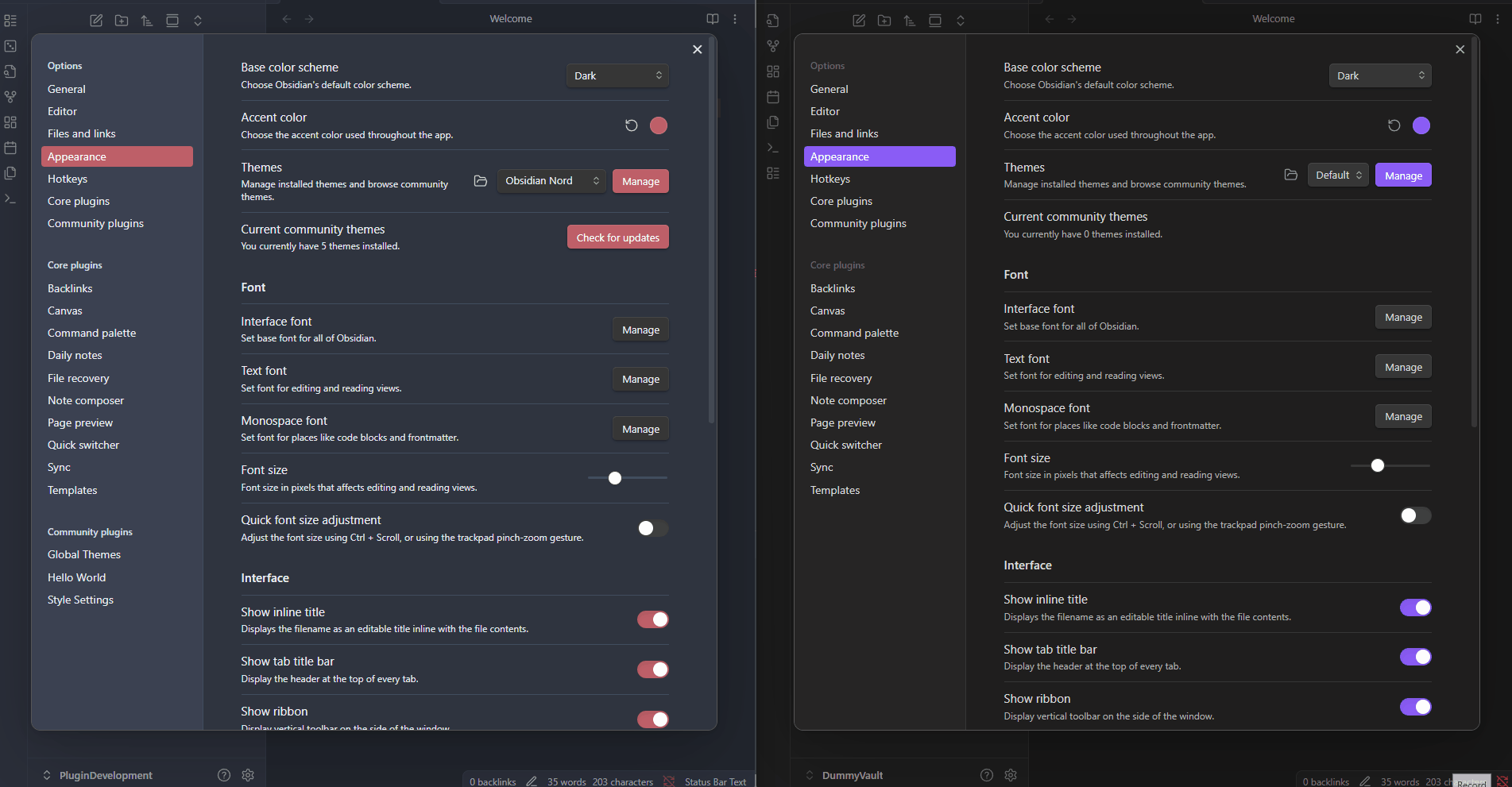Open the settings gear beside PluginDevelopment vault

click(248, 775)
